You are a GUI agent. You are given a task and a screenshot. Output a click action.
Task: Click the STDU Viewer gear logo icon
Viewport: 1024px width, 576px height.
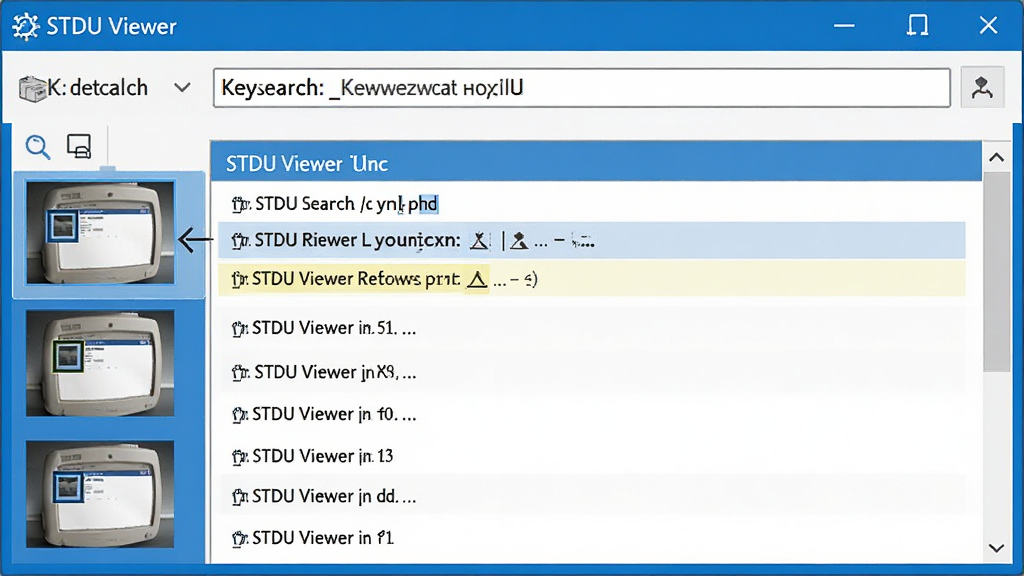[x=25, y=27]
